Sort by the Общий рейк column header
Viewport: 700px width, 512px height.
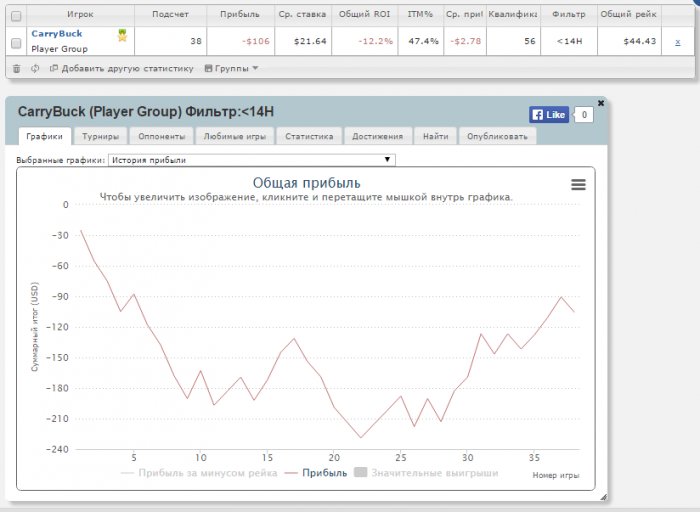point(629,14)
